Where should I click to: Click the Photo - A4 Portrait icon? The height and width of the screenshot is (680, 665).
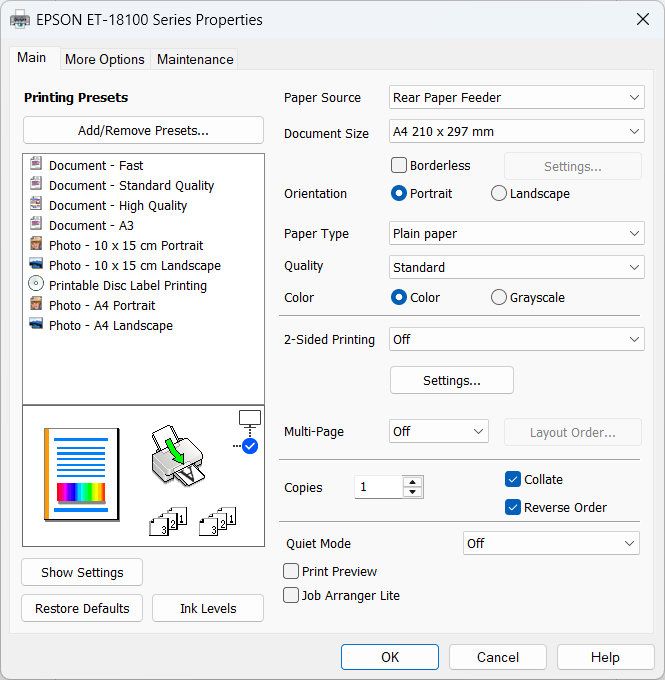36,304
